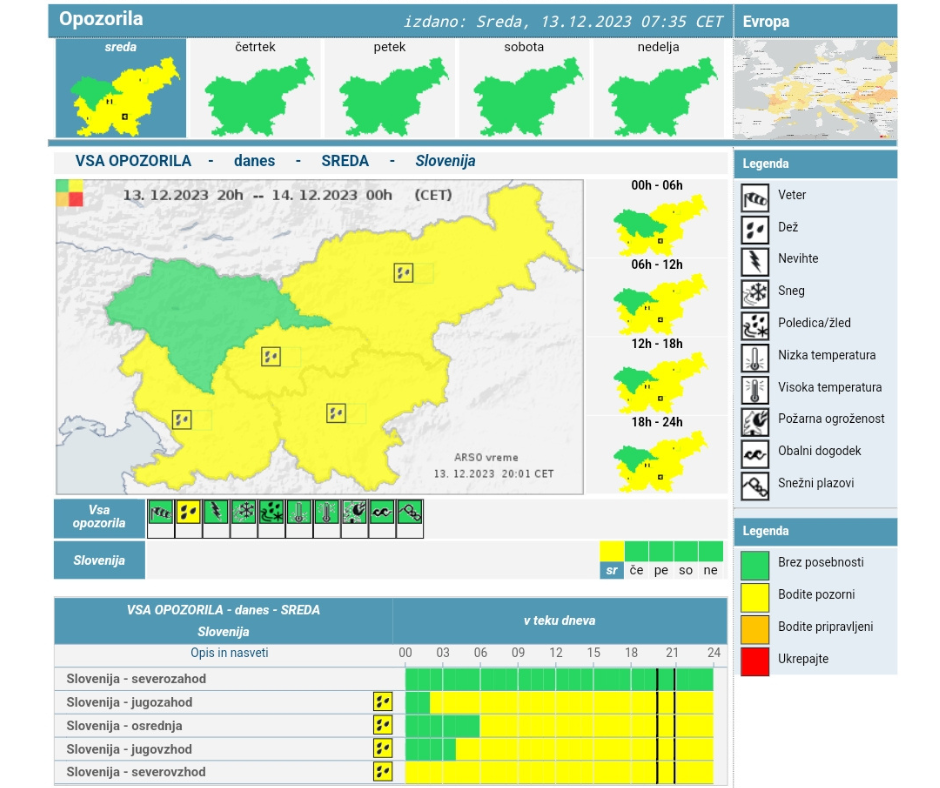
Task: Click Slovenija - osrednja region row label
Action: 124,725
